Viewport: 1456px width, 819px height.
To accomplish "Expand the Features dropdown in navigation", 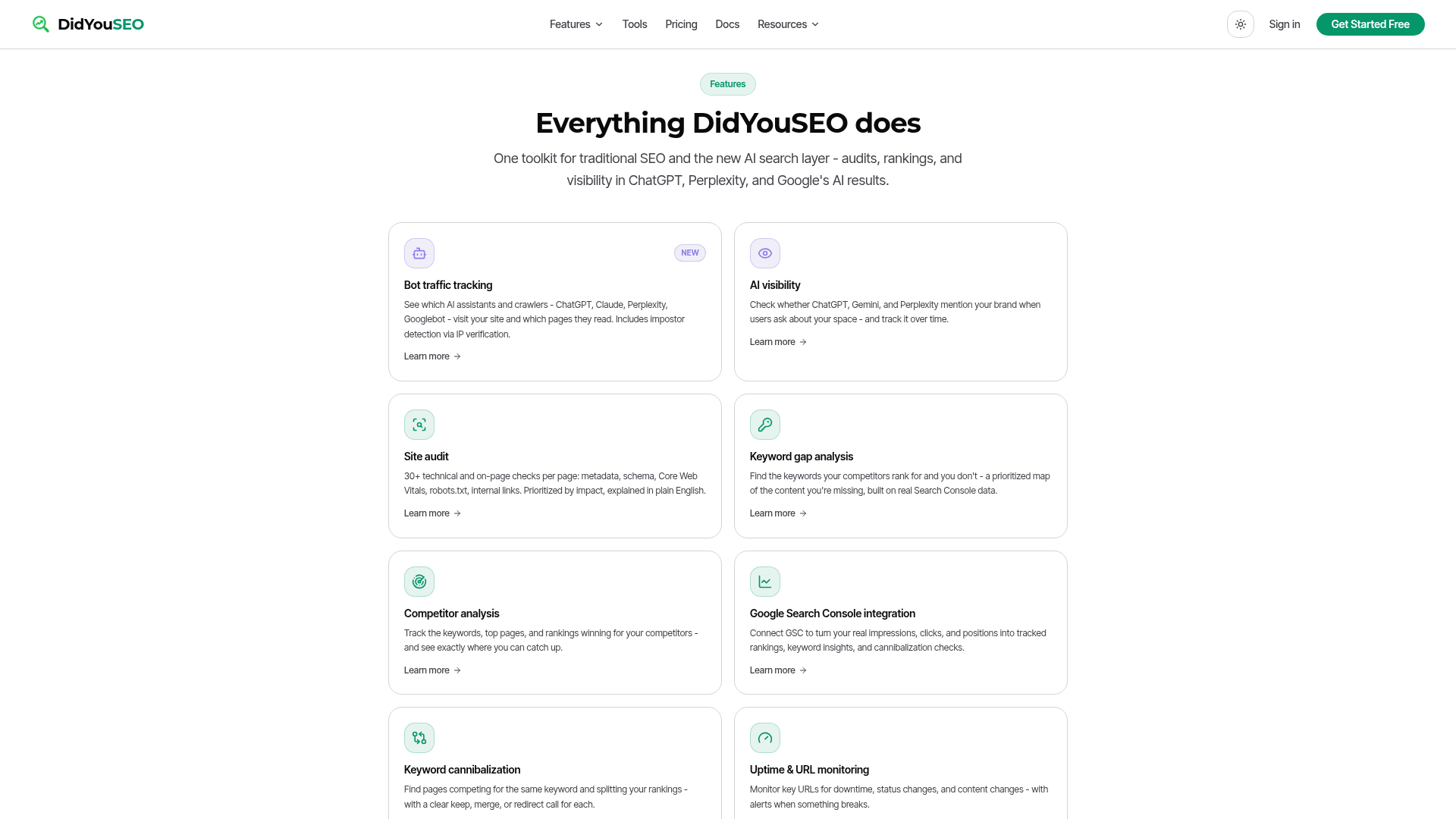I will [x=576, y=24].
